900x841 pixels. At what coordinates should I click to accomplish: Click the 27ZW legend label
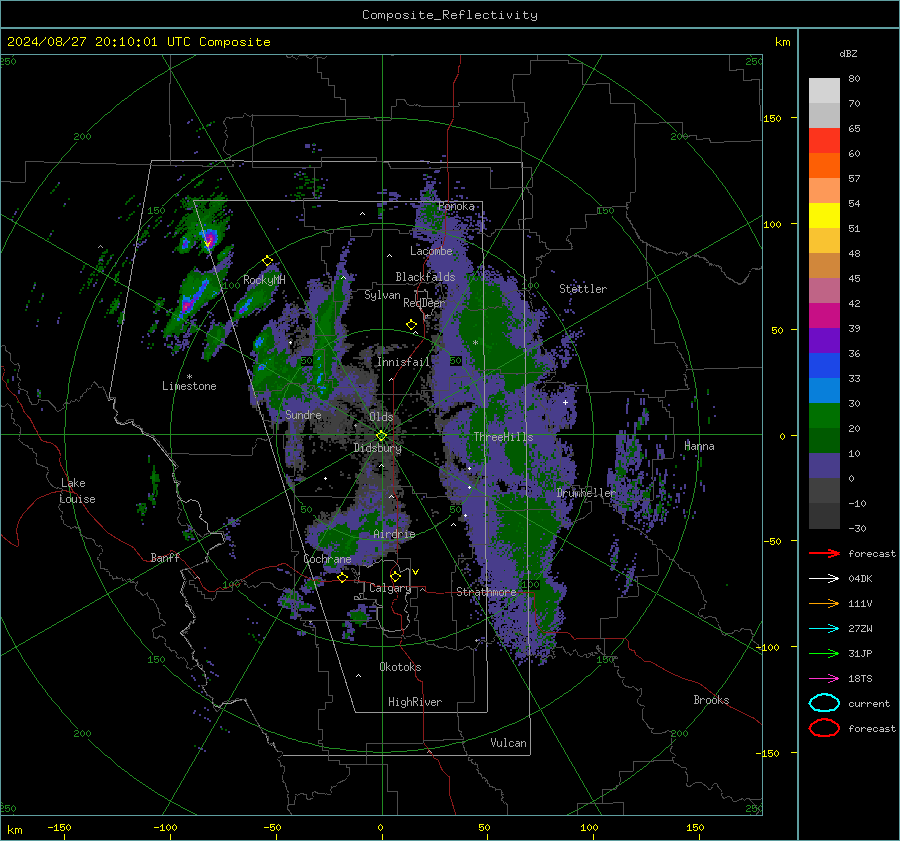point(860,629)
